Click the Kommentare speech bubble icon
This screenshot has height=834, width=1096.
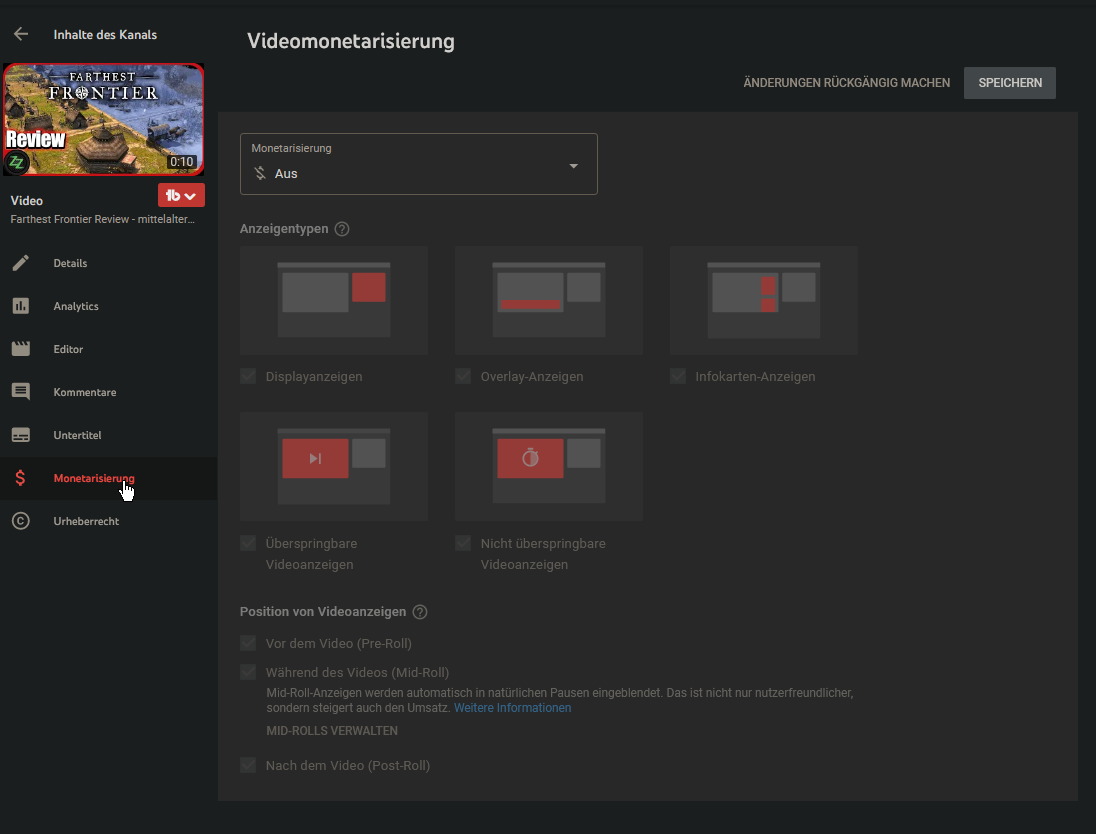pyautogui.click(x=21, y=392)
